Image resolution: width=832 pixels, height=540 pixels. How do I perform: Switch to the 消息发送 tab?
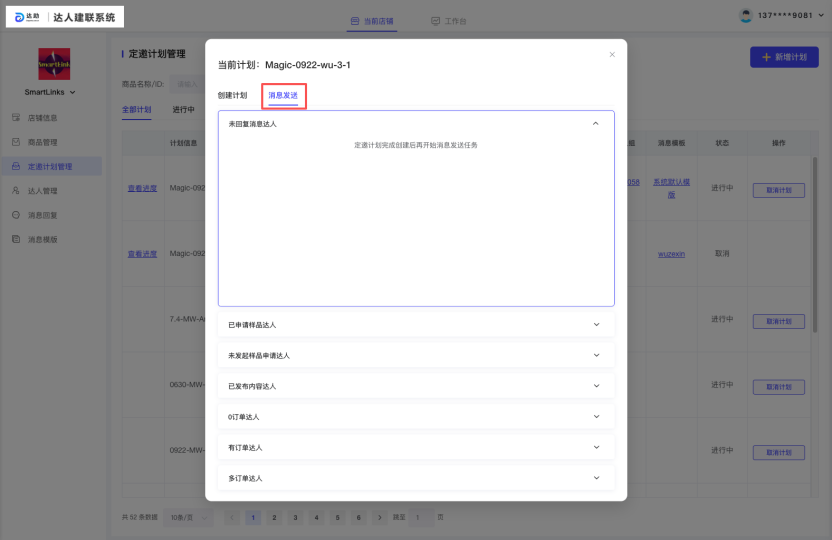click(x=283, y=95)
